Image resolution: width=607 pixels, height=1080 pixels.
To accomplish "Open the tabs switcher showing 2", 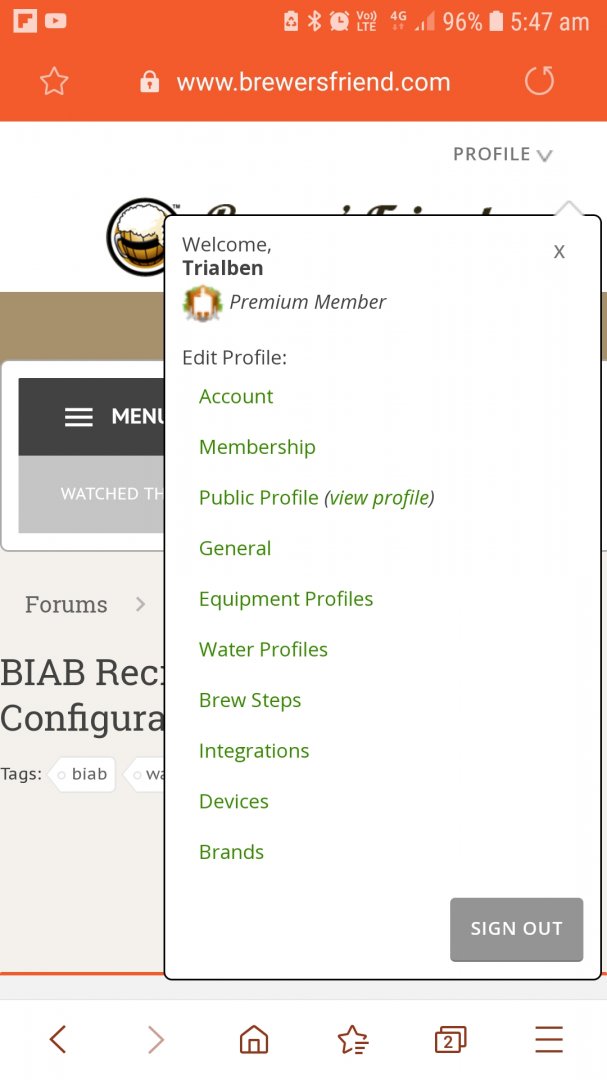I will 450,1040.
